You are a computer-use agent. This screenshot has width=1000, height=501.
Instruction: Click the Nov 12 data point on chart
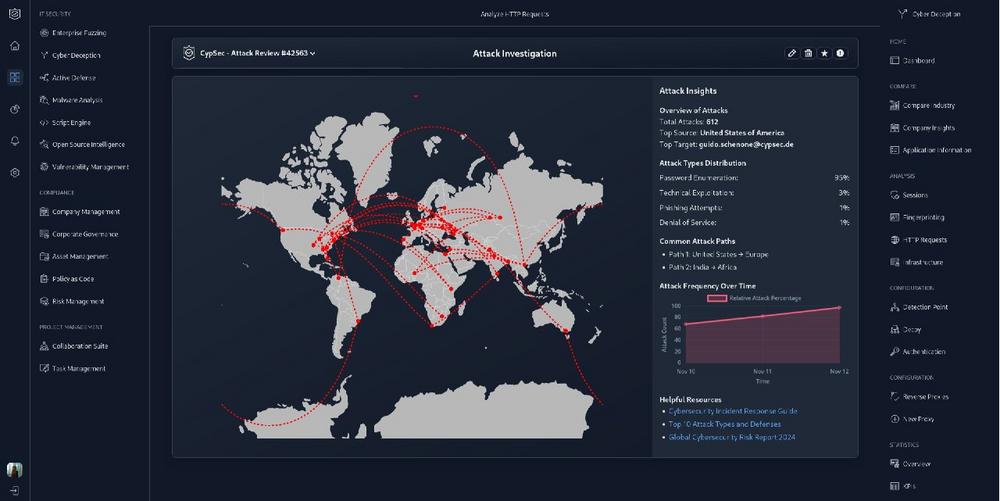839,308
